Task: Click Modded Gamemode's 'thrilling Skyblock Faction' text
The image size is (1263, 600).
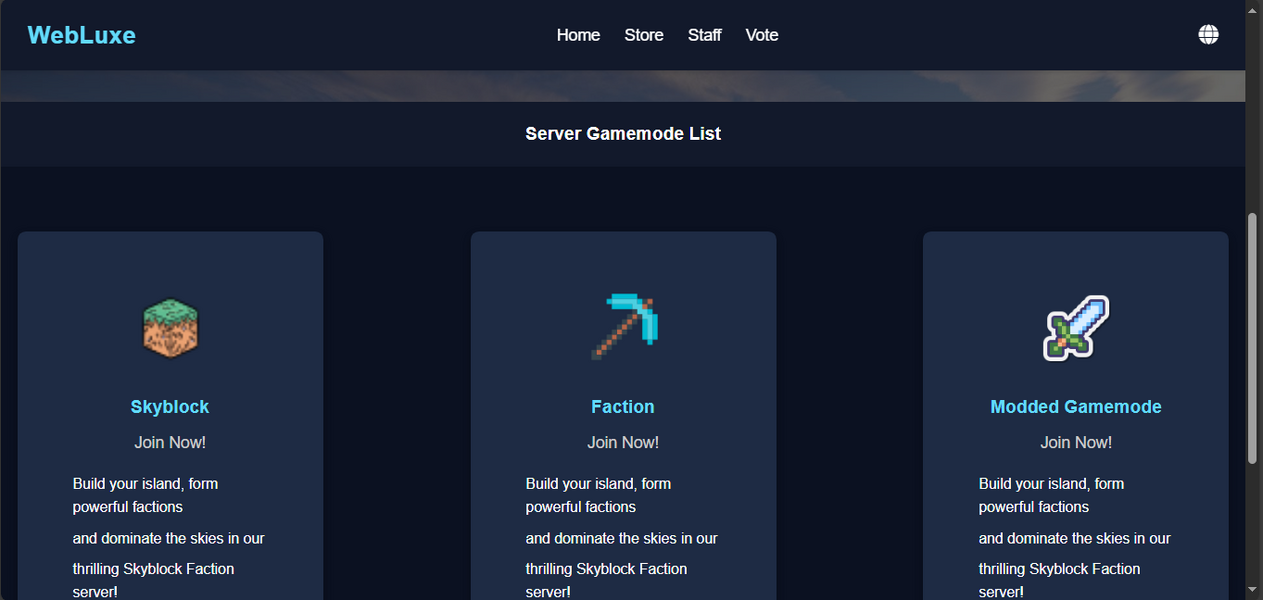Action: tap(1060, 580)
